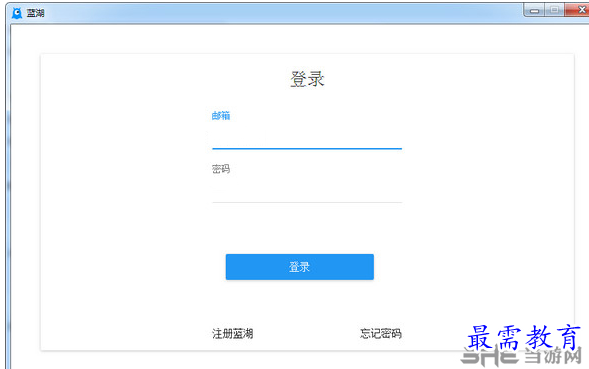
Task: Focus the 密码 password input field
Action: 307,192
